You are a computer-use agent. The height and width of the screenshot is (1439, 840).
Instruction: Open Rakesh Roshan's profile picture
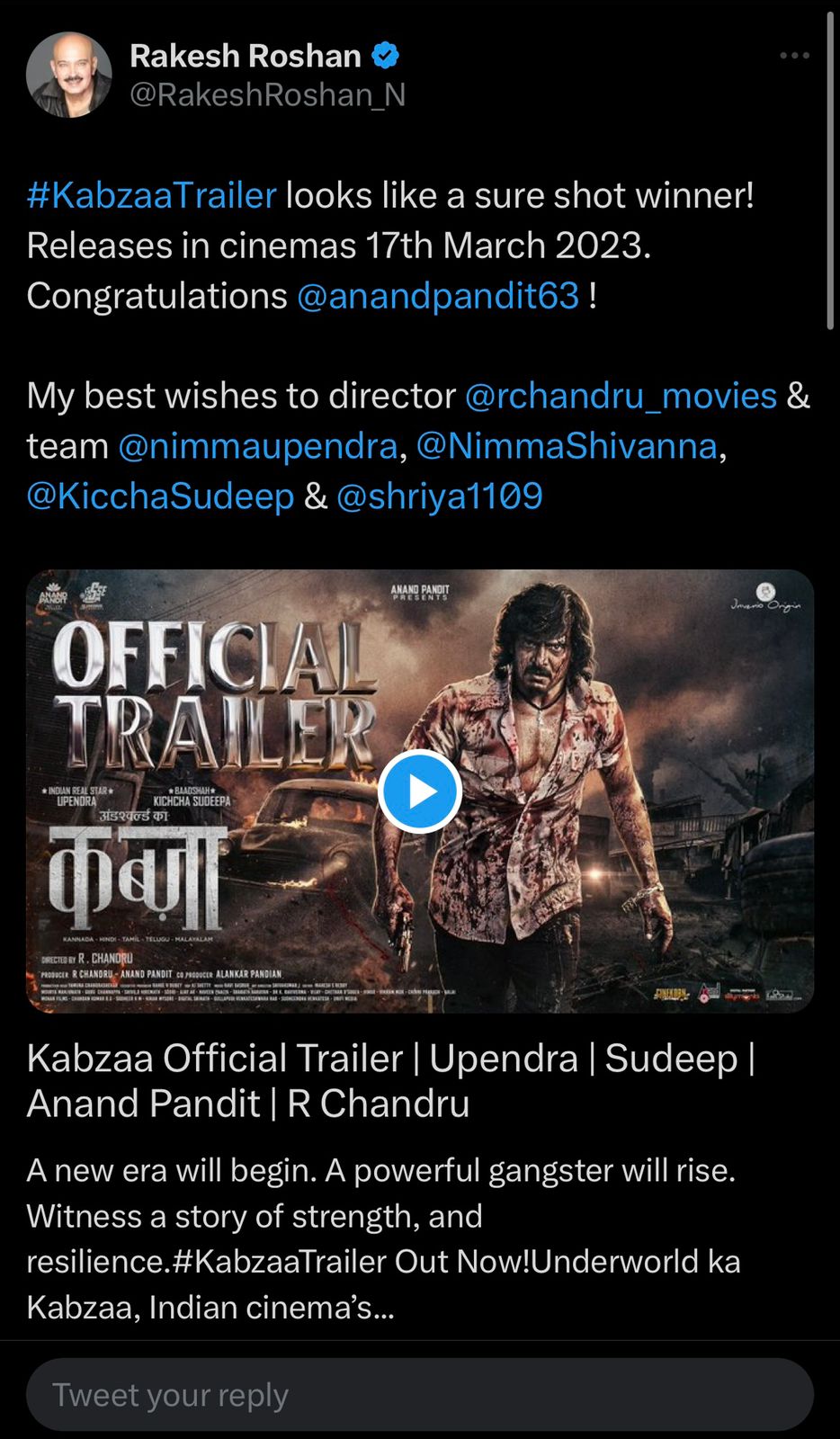69,76
